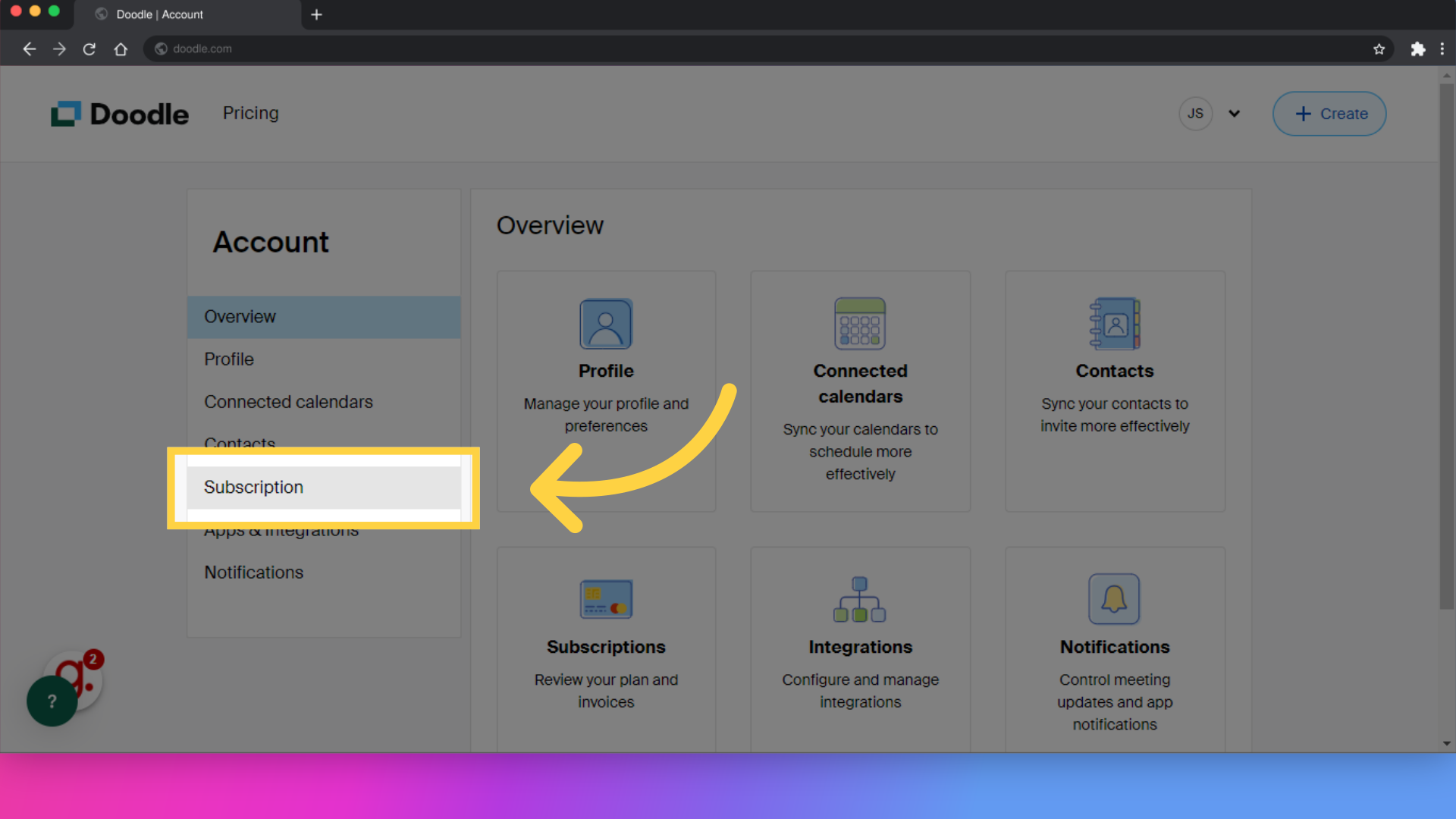Click the Subscriptions credit card icon
Screen dimensions: 1456x819
tap(605, 598)
